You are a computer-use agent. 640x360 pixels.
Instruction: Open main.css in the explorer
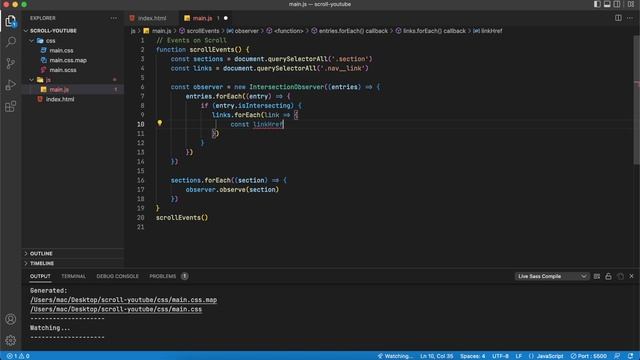[61, 50]
